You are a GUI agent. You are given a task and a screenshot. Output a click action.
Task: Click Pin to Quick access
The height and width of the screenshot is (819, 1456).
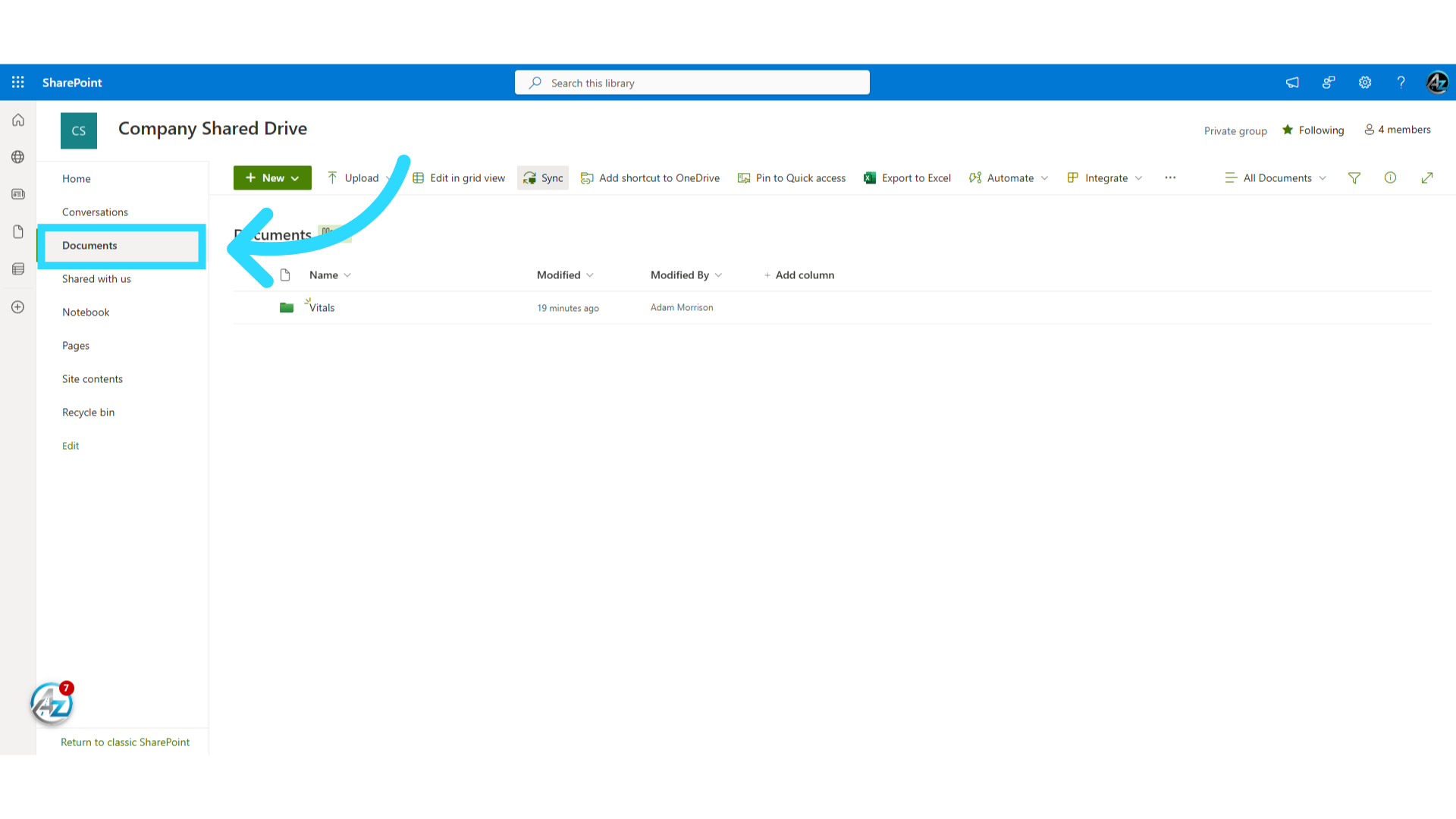click(x=792, y=178)
